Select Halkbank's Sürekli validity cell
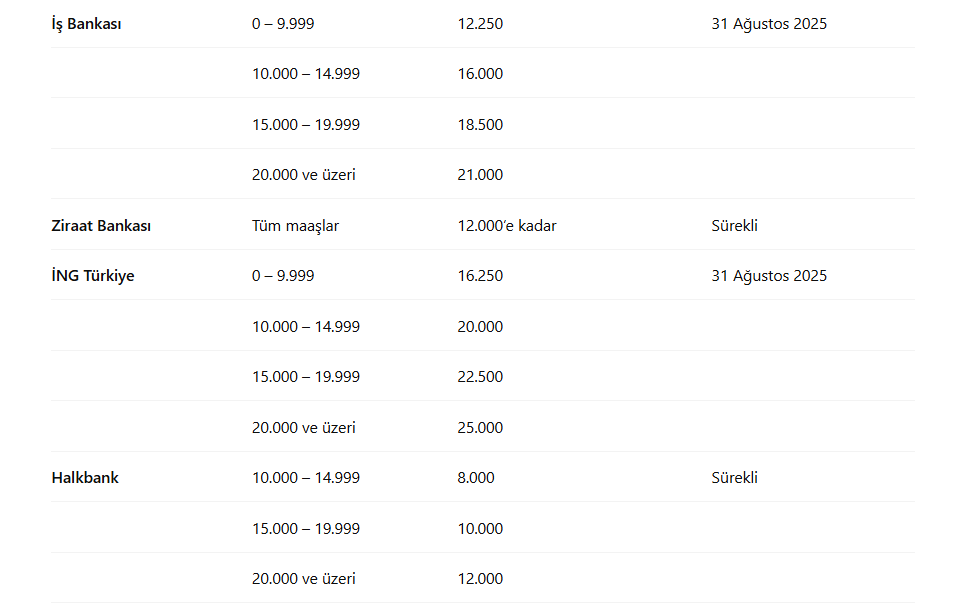The image size is (966, 606). (x=734, y=478)
